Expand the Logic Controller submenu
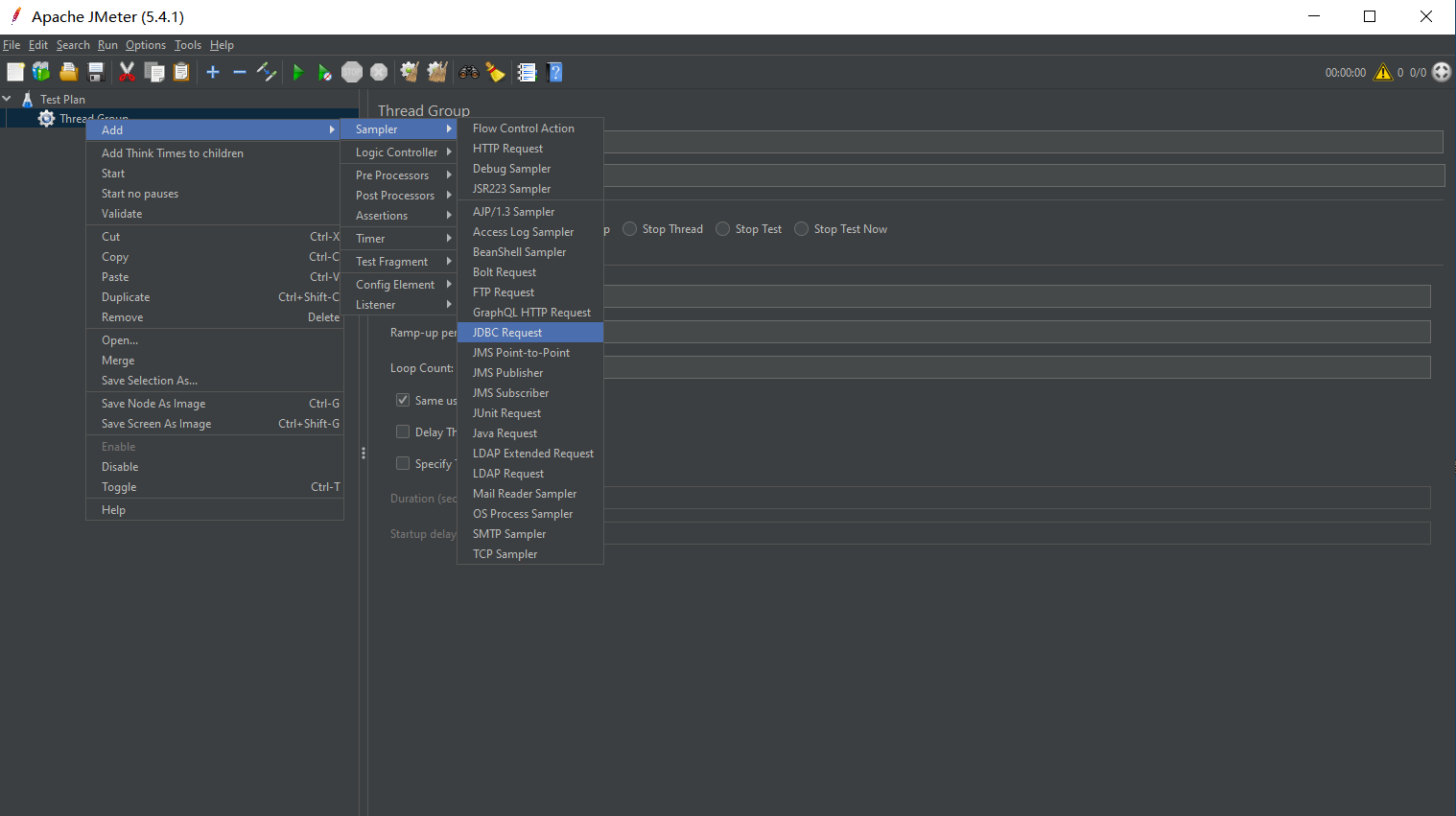1456x816 pixels. [x=399, y=152]
